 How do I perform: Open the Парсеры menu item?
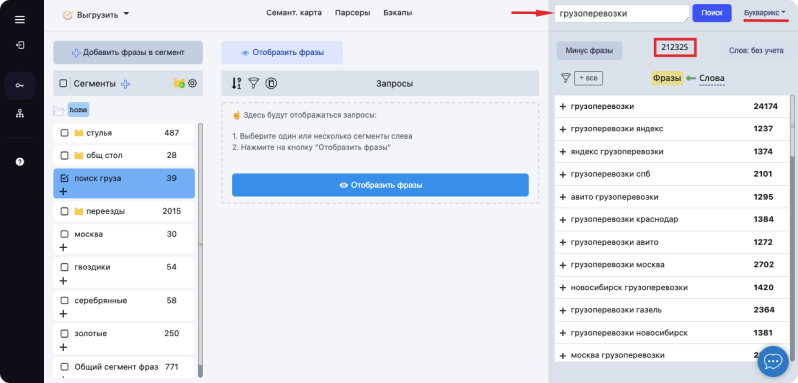point(352,13)
